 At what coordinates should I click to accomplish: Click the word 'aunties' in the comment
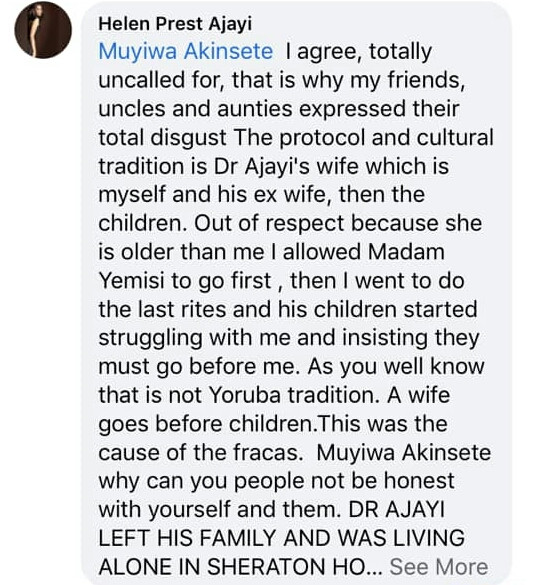pyautogui.click(x=255, y=109)
